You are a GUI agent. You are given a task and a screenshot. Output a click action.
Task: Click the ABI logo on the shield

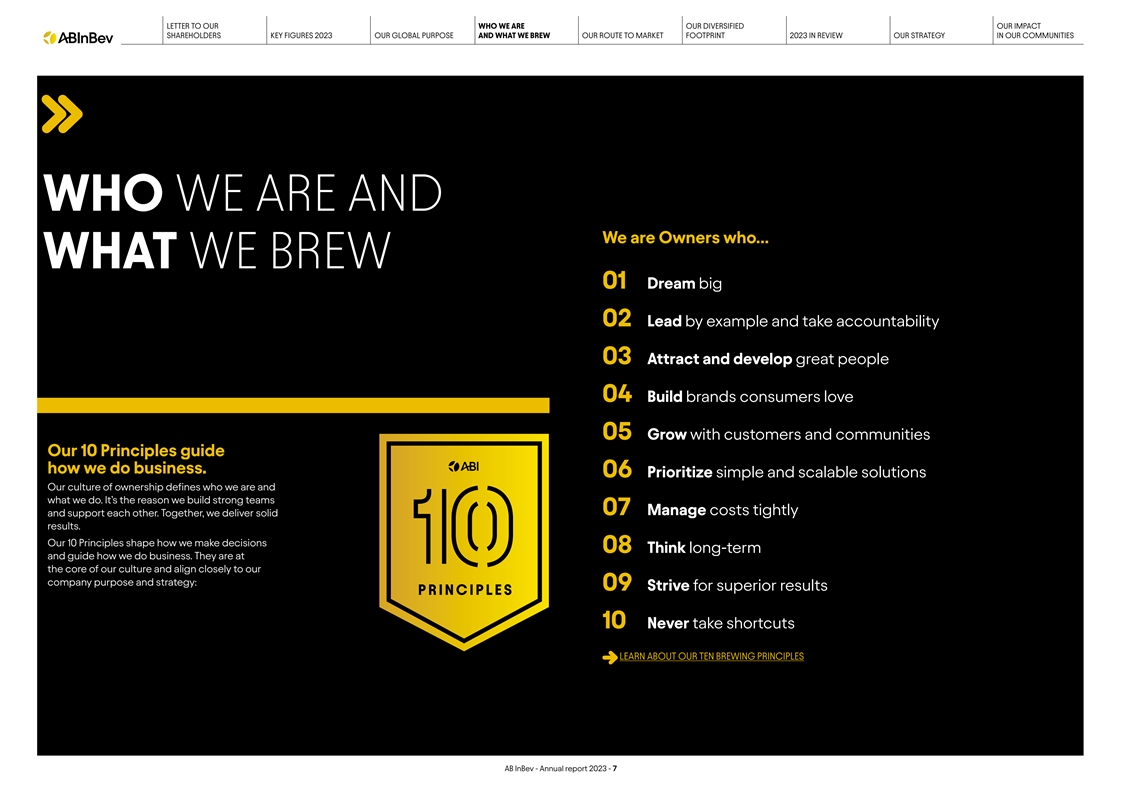tap(463, 466)
